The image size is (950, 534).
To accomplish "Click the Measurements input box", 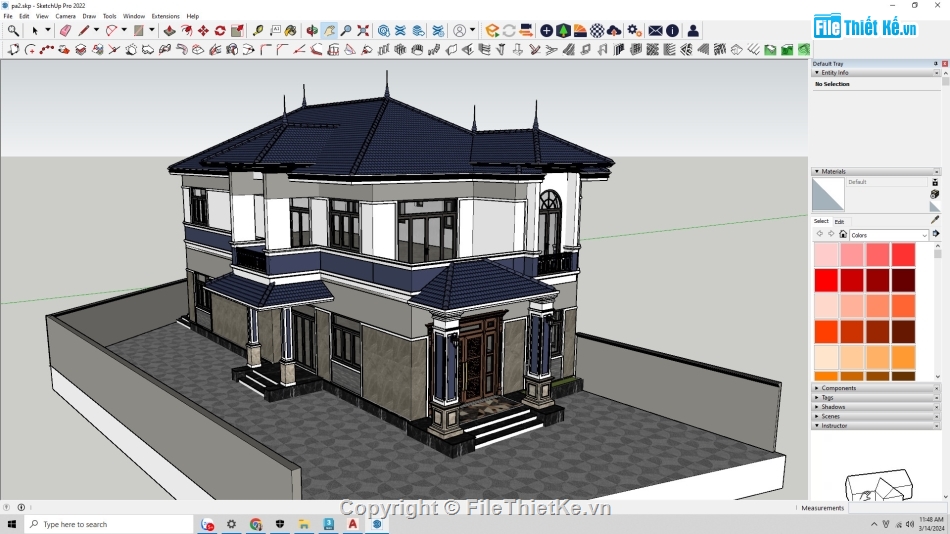I will (897, 508).
